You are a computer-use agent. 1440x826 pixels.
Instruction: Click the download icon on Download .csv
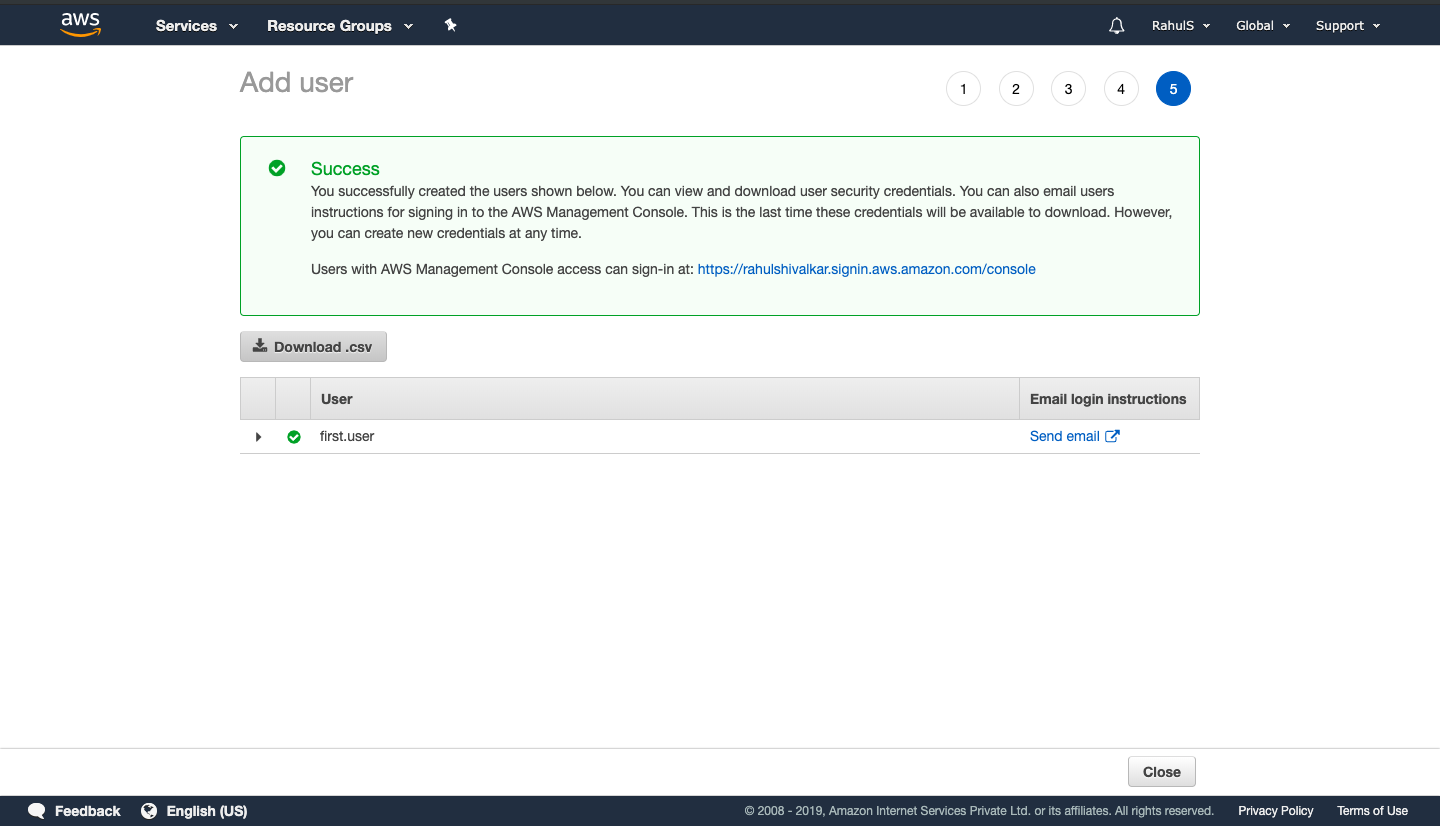click(x=259, y=346)
